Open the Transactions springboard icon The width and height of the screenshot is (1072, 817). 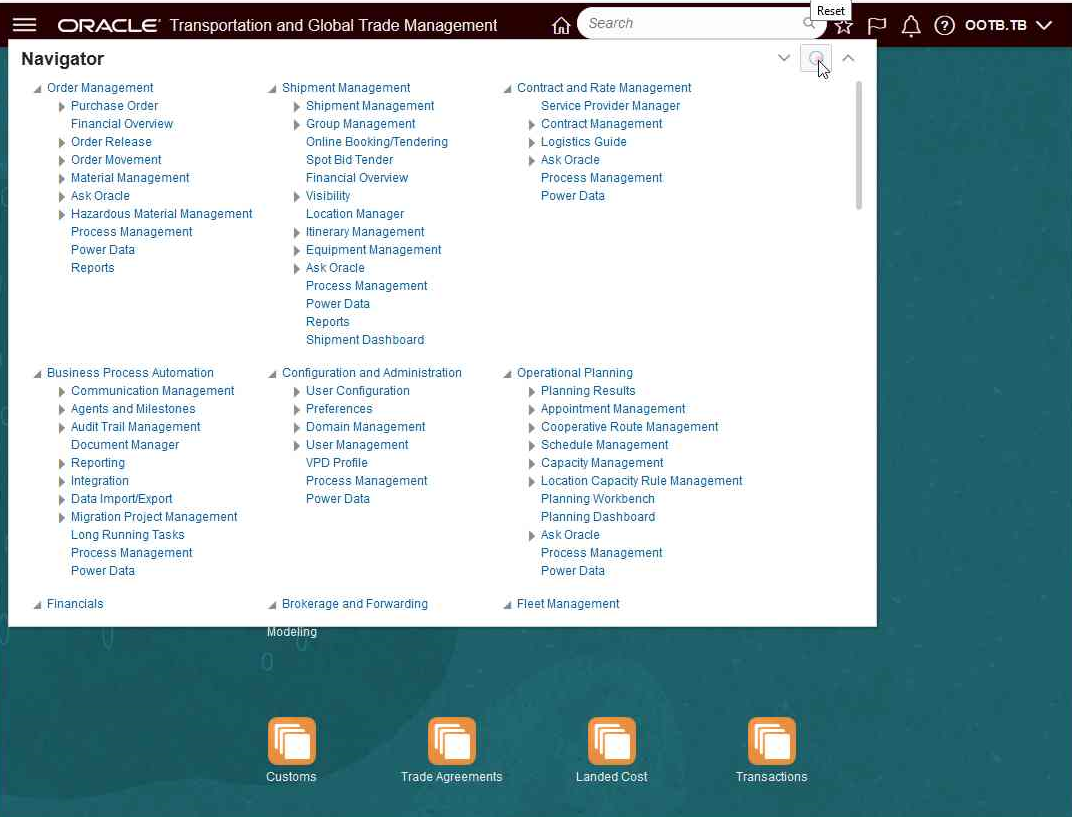pos(772,740)
